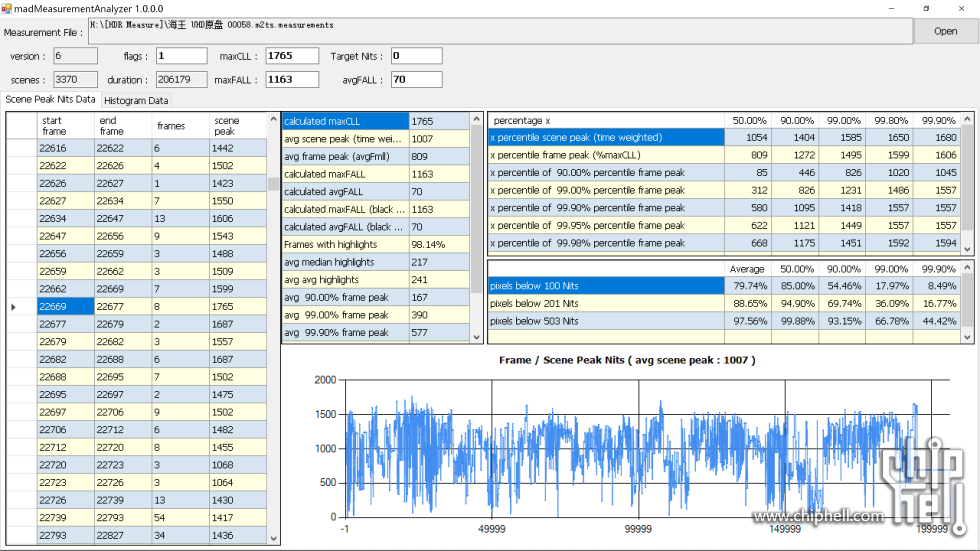Focus the Target Nits input field
Viewport: 980px width, 551px height.
pos(416,56)
